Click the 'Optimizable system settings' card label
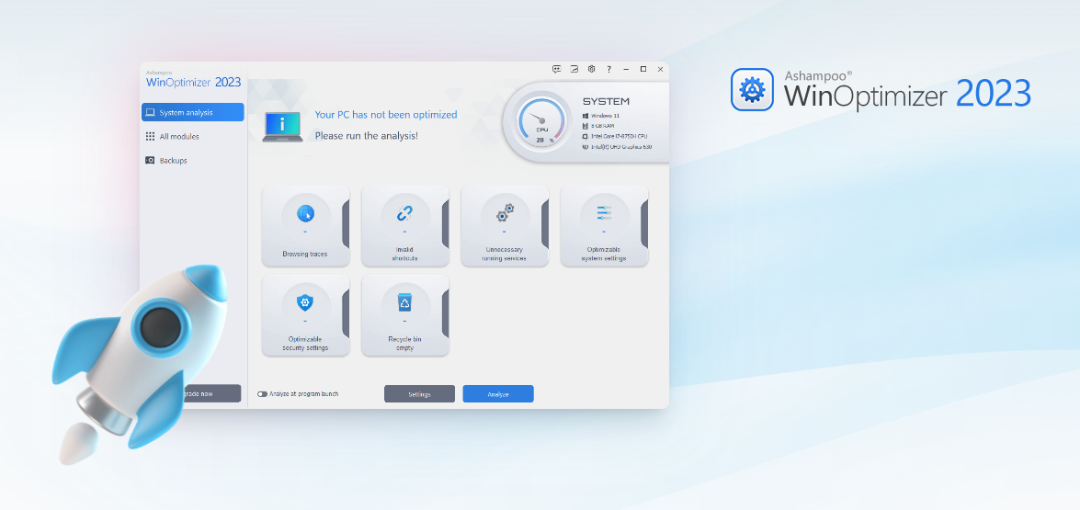The height and width of the screenshot is (510, 1080). pos(603,254)
